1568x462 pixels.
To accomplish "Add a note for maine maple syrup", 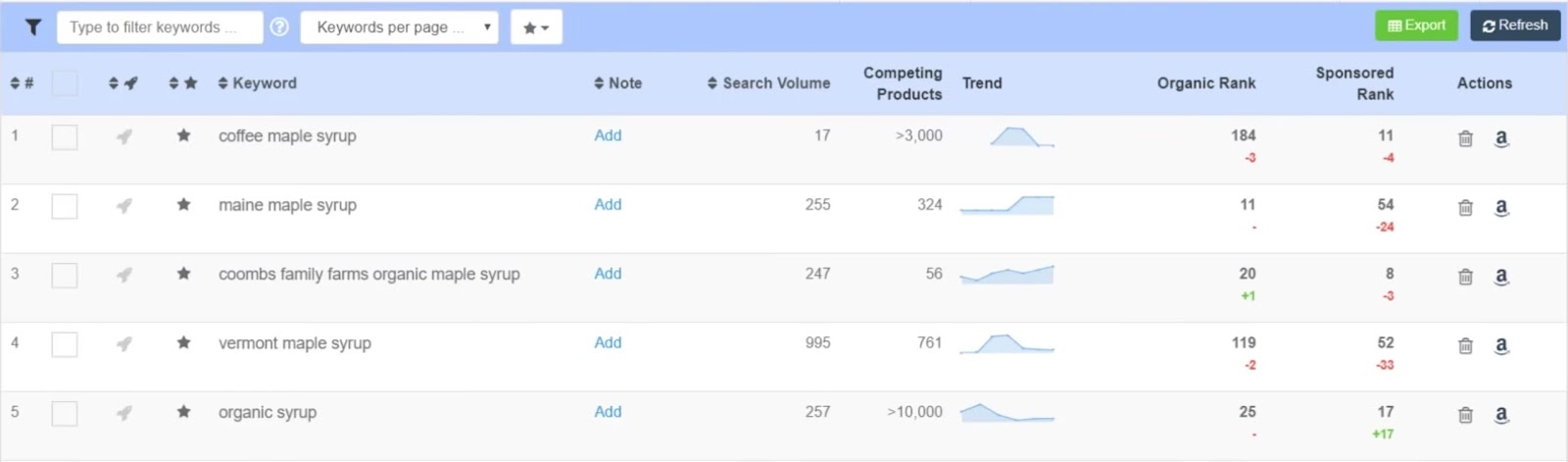I will click(608, 205).
